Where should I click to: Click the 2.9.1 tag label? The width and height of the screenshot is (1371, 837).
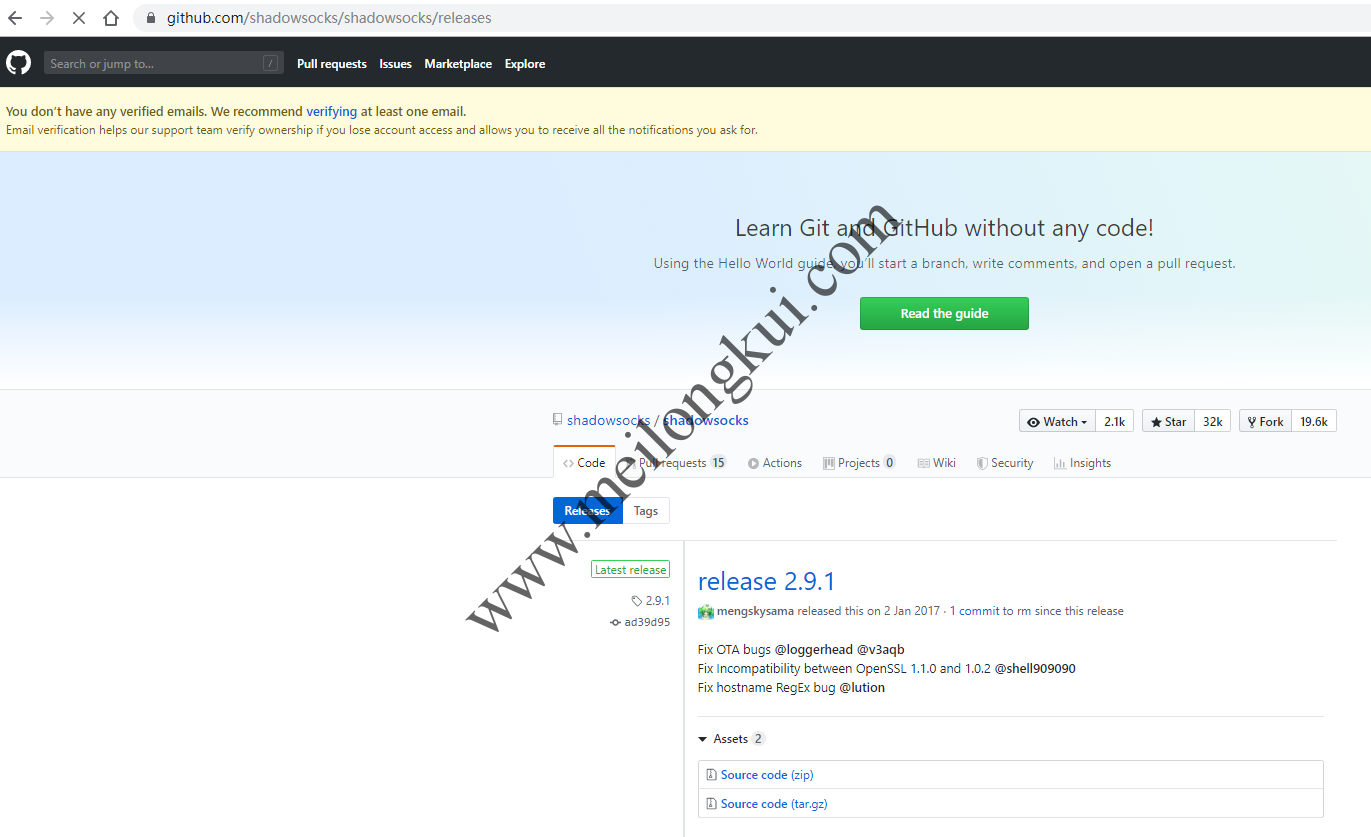point(656,601)
